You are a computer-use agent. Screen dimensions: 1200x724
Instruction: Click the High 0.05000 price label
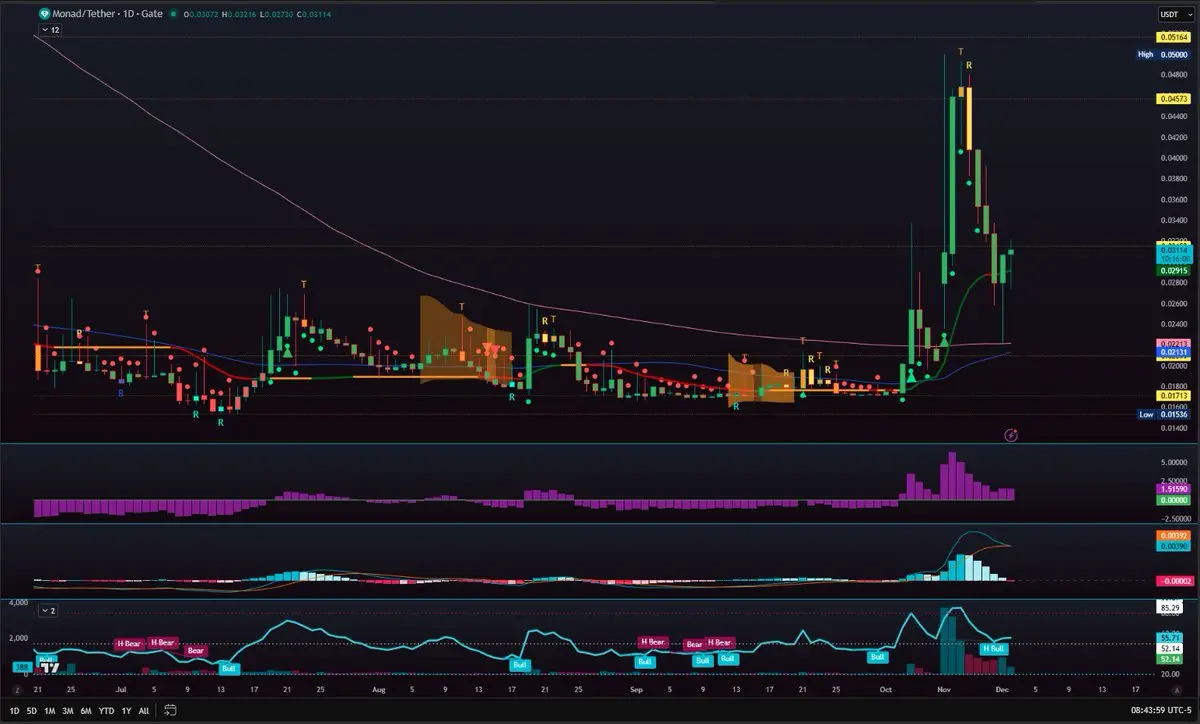tap(1162, 54)
